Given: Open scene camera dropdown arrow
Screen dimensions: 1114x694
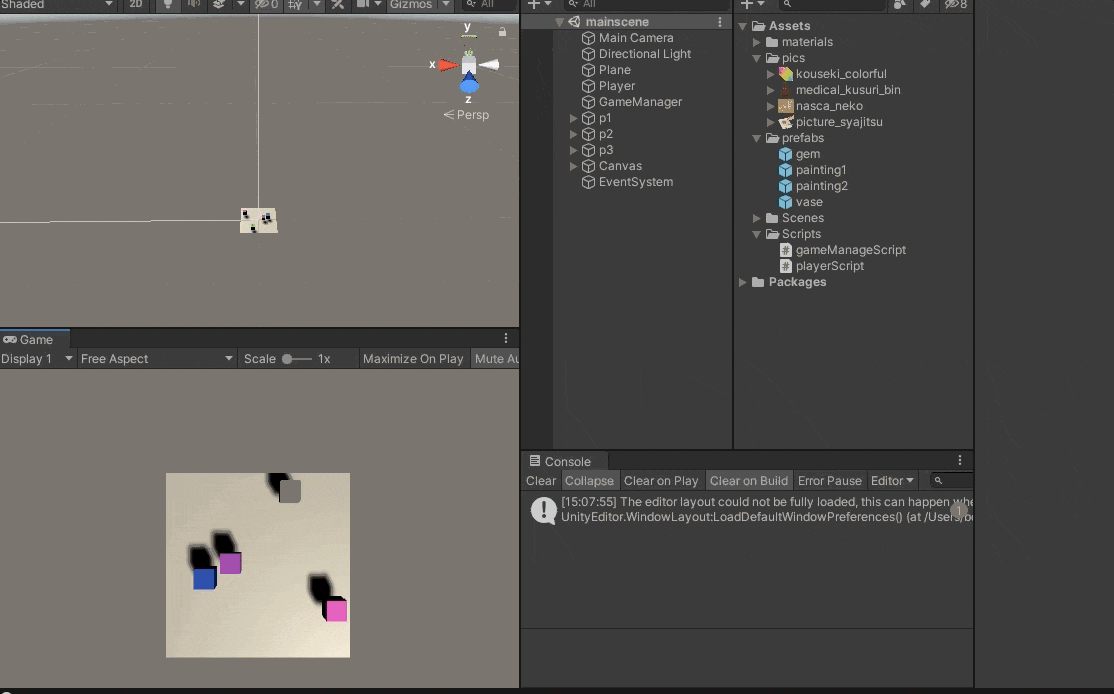Looking at the screenshot, I should [x=378, y=4].
